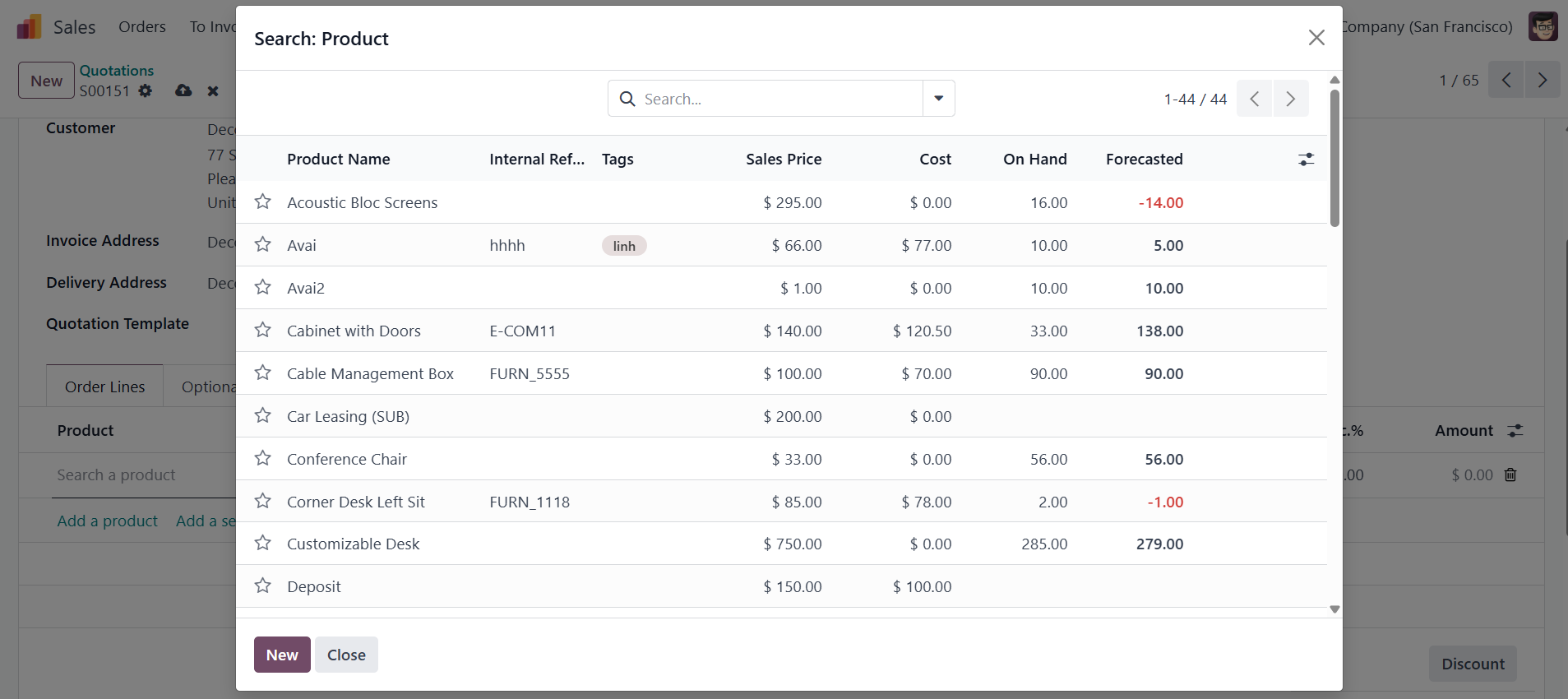Viewport: 1568px width, 699px height.
Task: Sort by Sales Price column header
Action: tap(783, 160)
